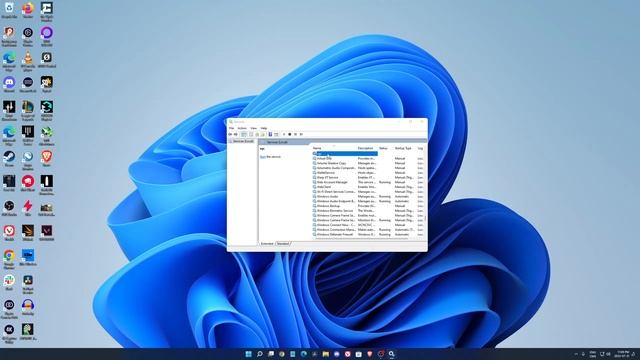The width and height of the screenshot is (640, 360).
Task: Sort by the Name column header
Action: (x=317, y=148)
